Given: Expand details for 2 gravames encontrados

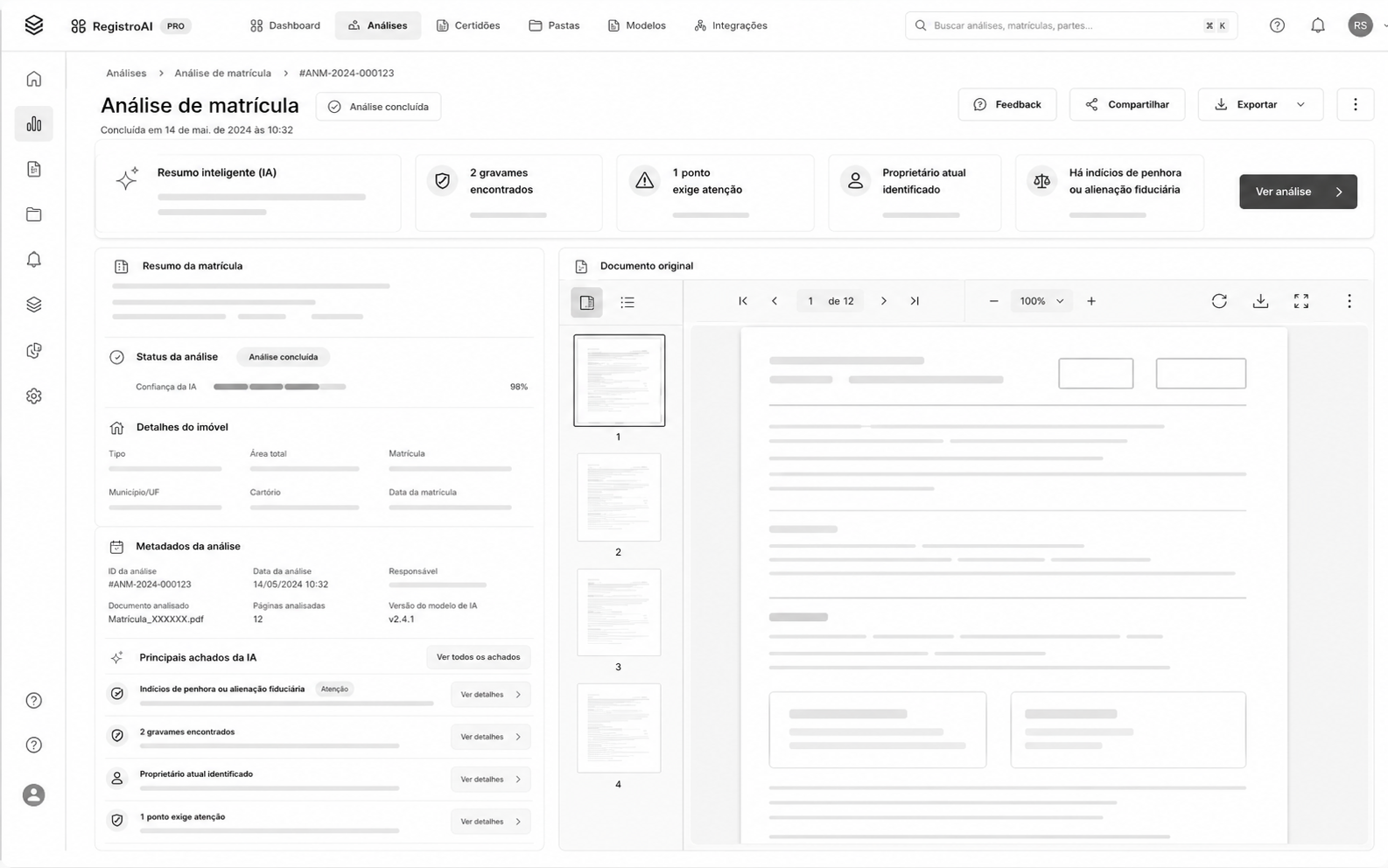Looking at the screenshot, I should click(x=491, y=737).
